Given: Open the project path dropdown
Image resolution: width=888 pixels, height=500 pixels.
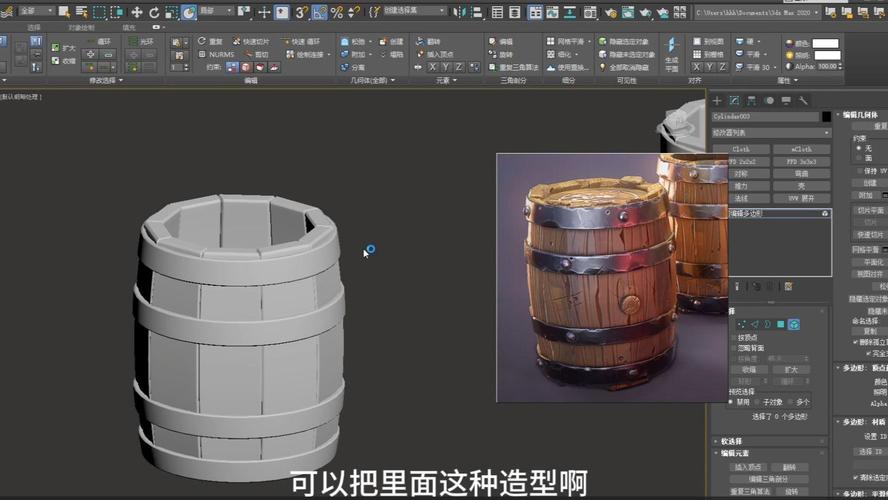Looking at the screenshot, I should tap(758, 12).
